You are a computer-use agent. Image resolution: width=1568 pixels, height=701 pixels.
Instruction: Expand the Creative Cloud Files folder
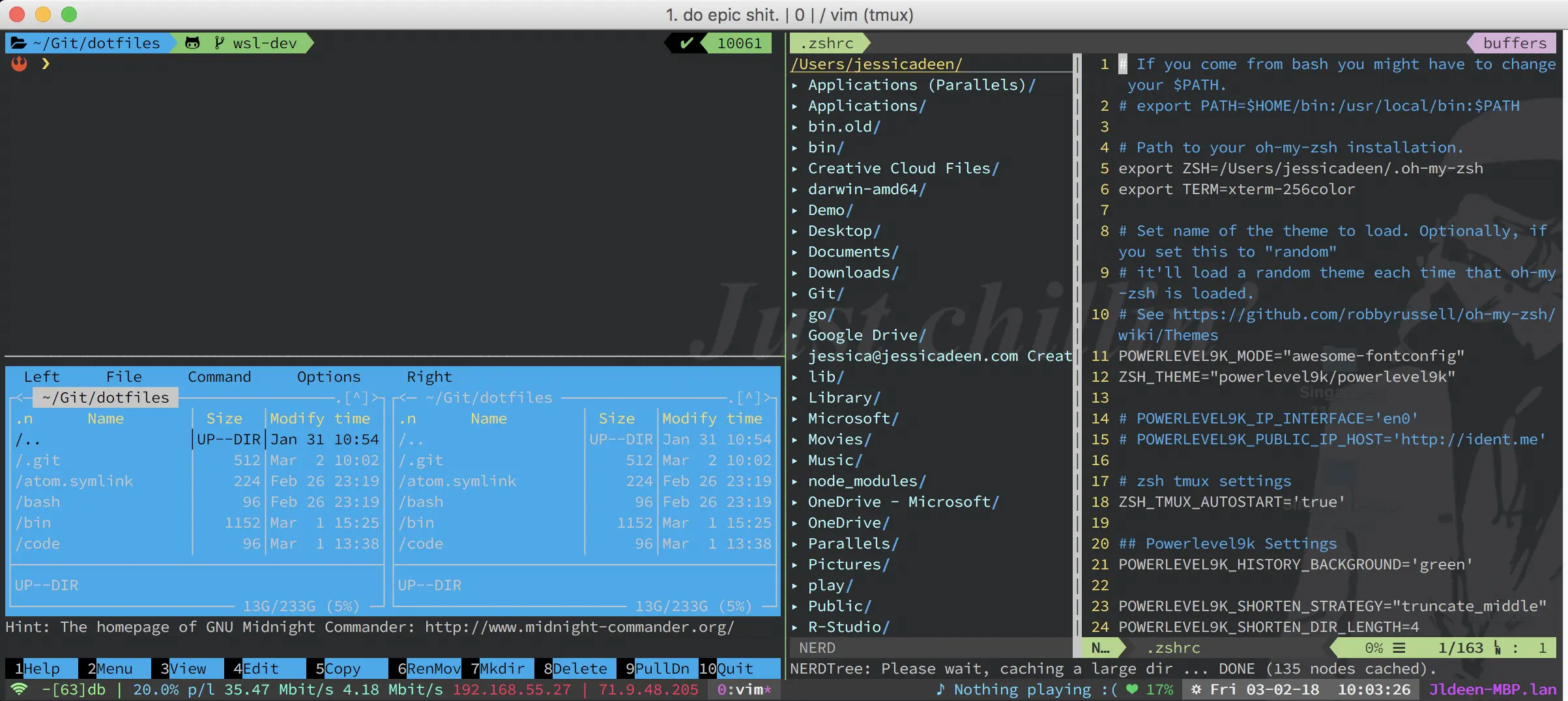(x=795, y=169)
